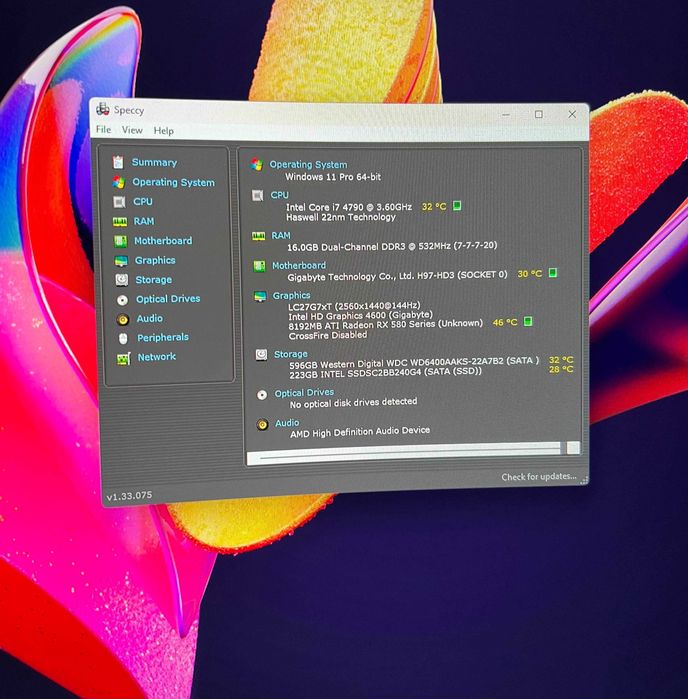Viewport: 688px width, 699px height.
Task: Click the text 'Haswell 22nm Technology'
Action: [341, 218]
